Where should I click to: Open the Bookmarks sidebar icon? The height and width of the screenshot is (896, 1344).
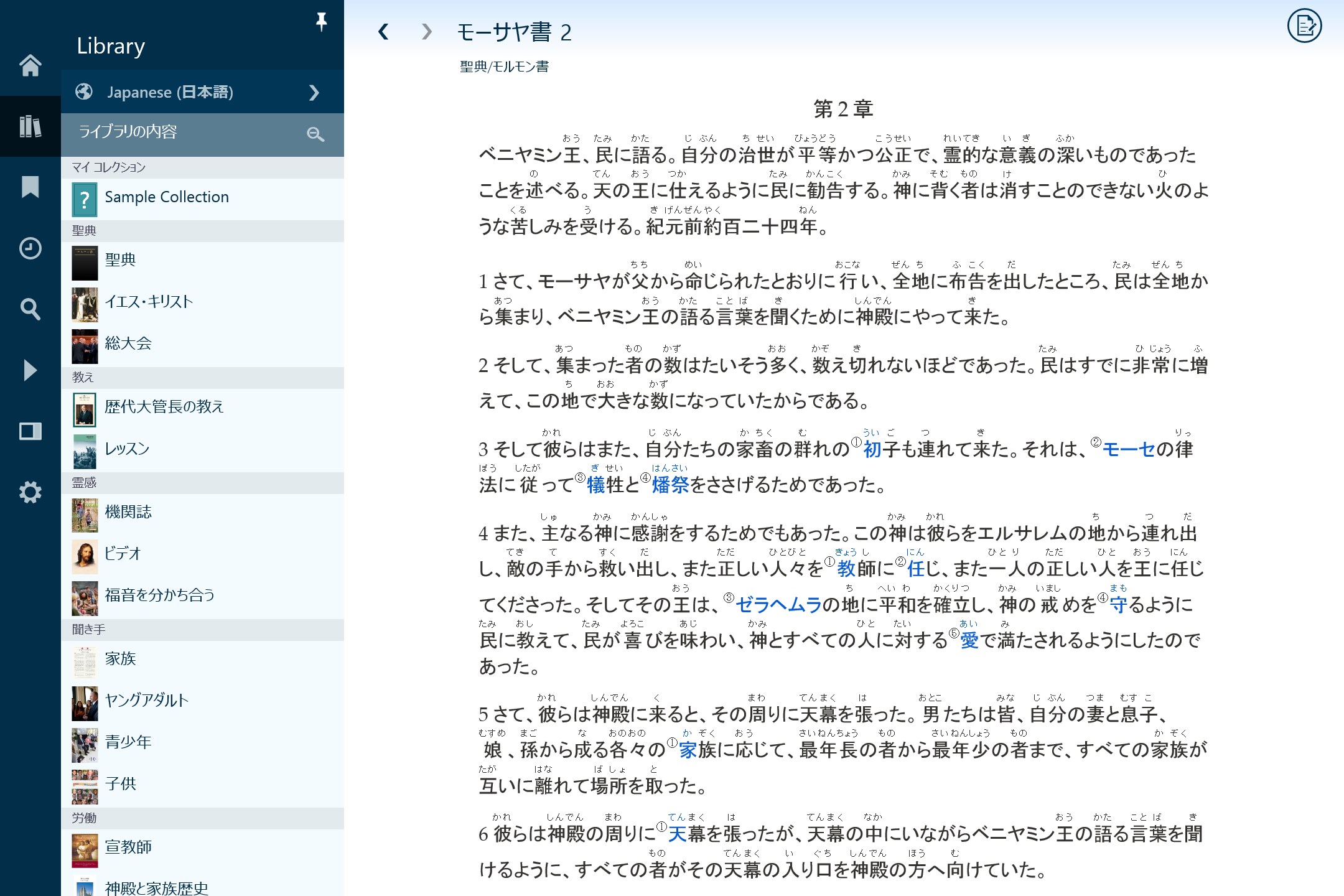pos(30,187)
